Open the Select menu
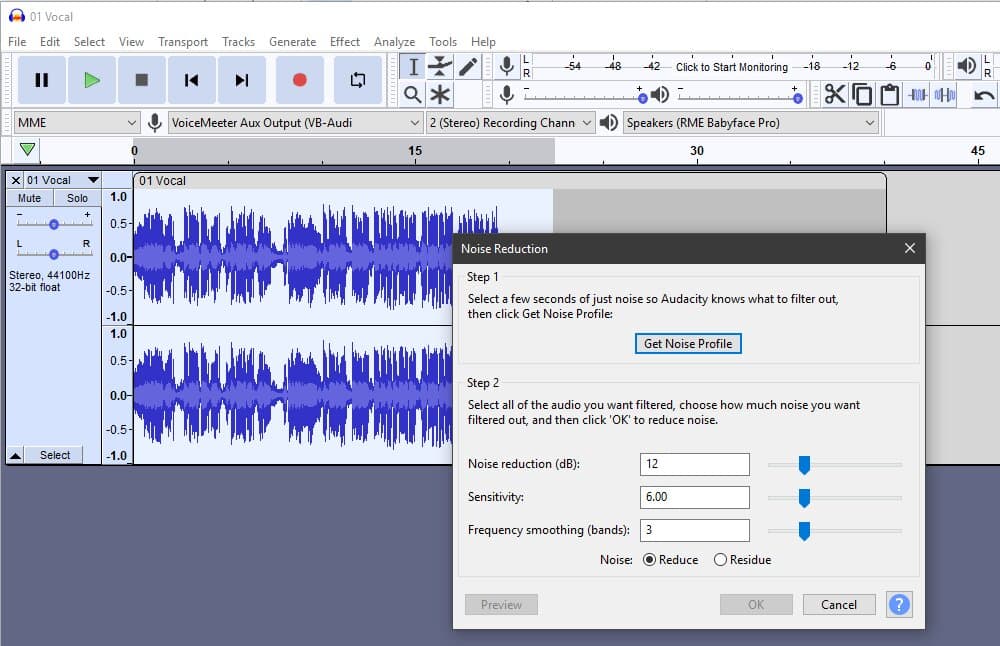 click(x=89, y=41)
